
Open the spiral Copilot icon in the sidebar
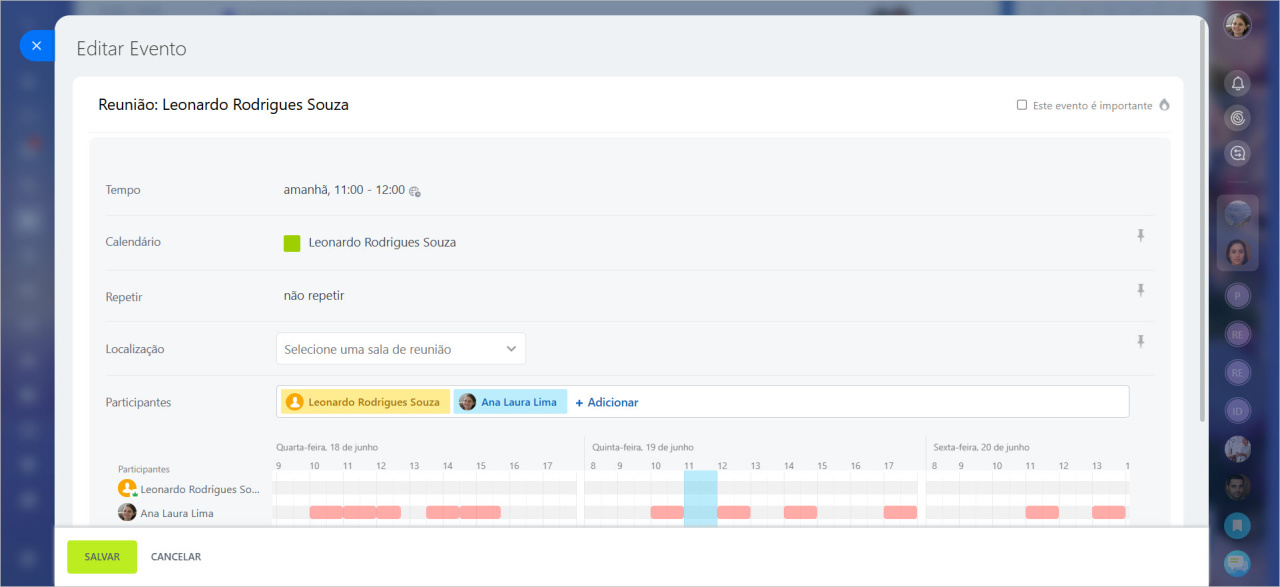tap(1238, 118)
